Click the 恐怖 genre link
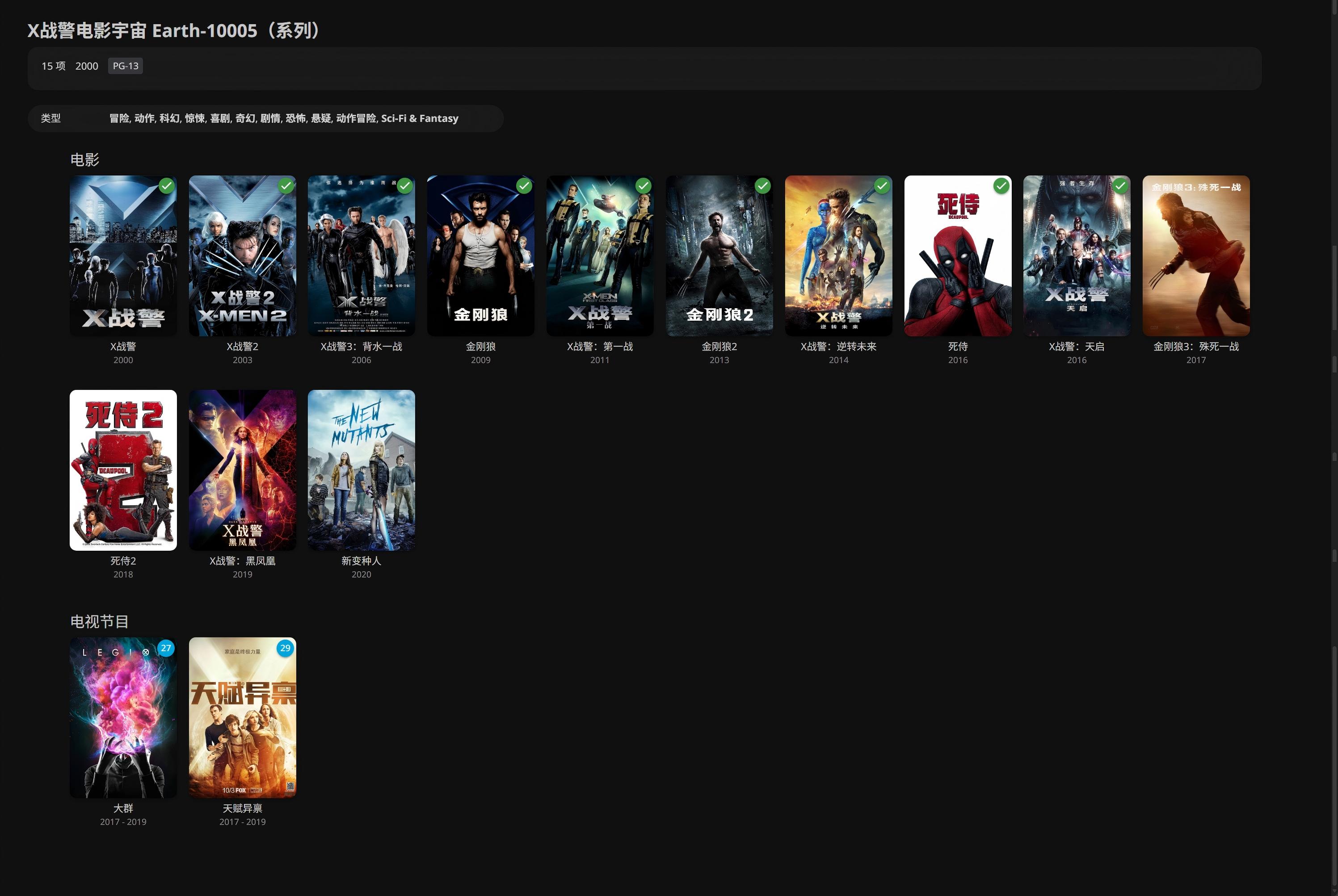Image resolution: width=1338 pixels, height=896 pixels. (x=295, y=118)
